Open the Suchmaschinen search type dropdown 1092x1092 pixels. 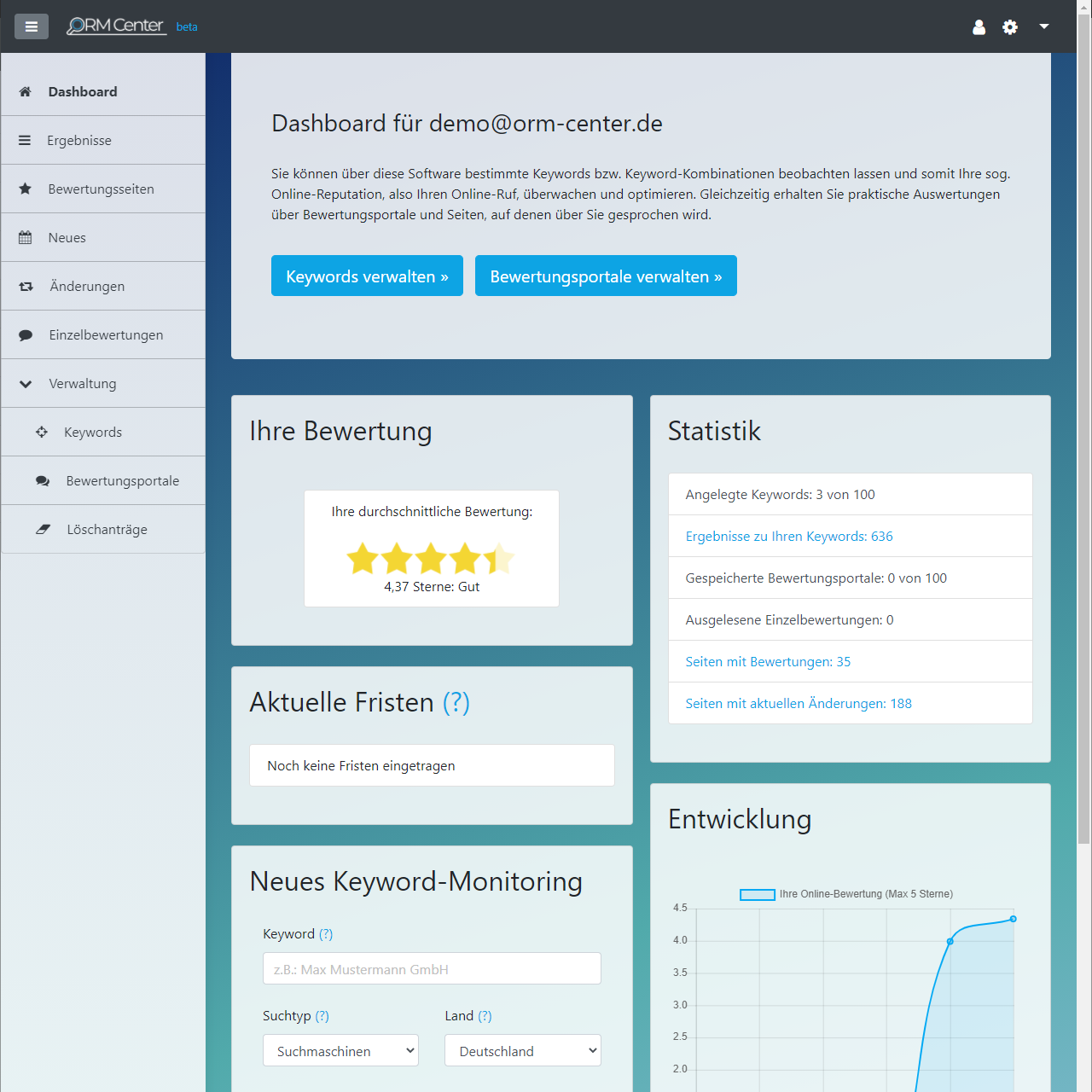[x=340, y=1051]
